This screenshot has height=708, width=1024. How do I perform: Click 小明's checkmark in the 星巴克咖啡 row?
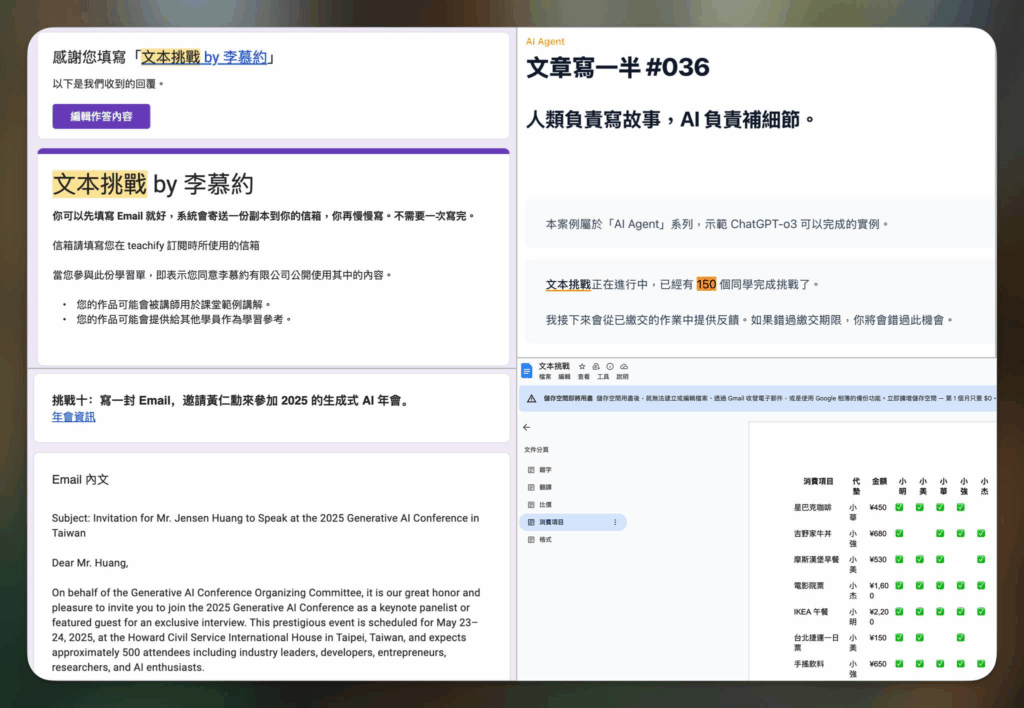[x=899, y=507]
